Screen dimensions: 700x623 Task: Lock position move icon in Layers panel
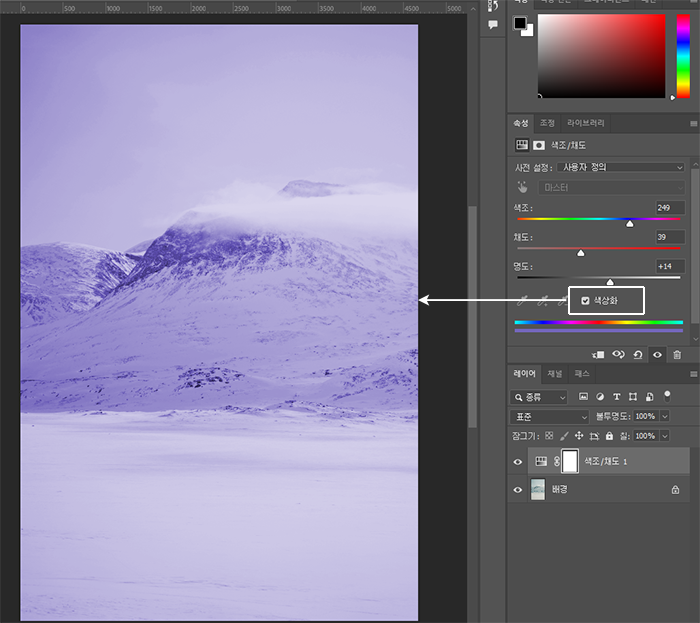tap(579, 436)
